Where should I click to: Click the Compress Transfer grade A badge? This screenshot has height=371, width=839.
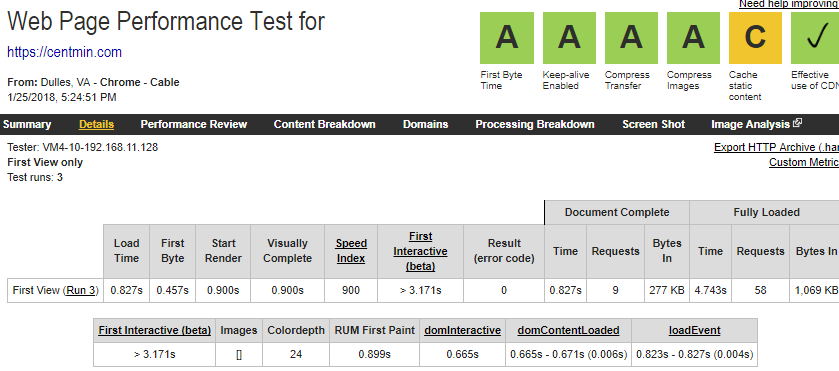coord(631,37)
